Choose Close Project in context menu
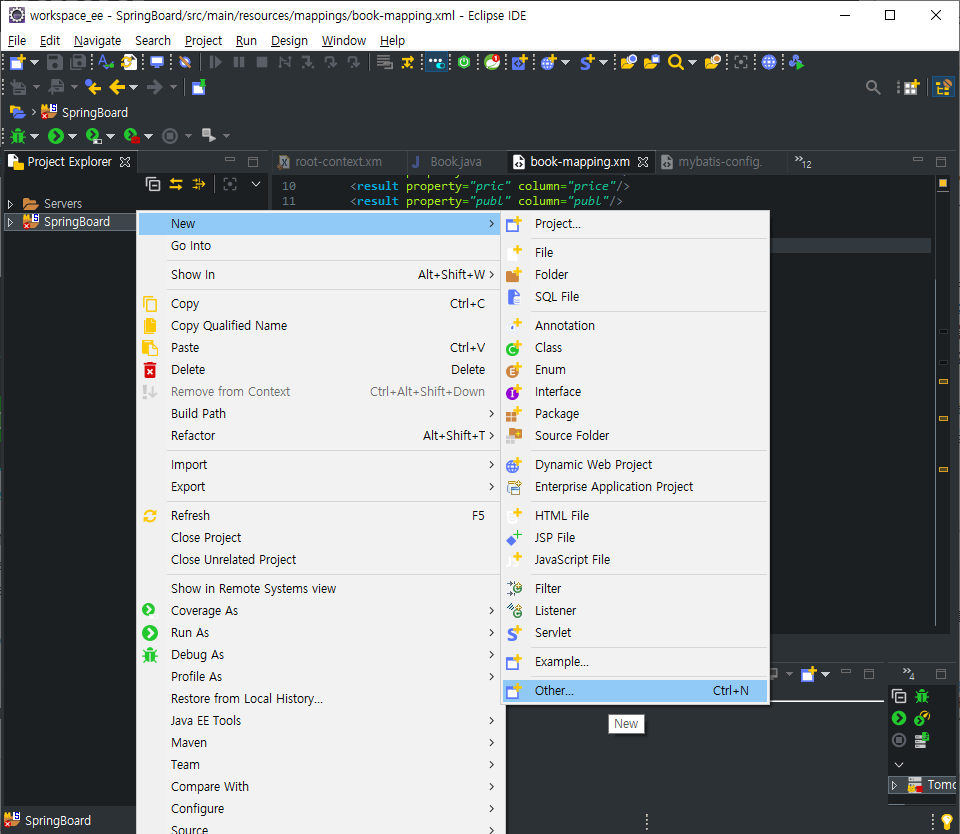 coord(319,538)
